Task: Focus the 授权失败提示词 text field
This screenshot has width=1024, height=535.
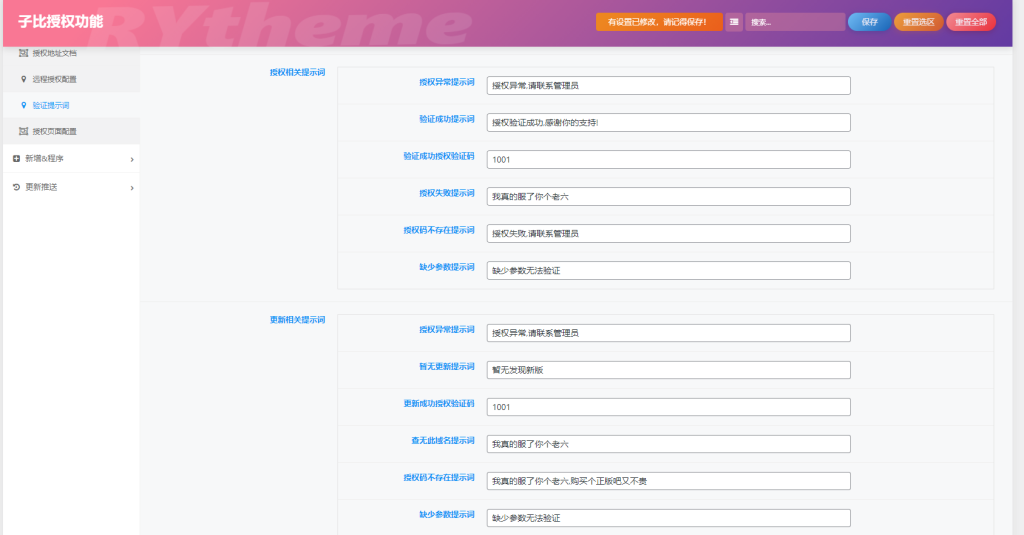Action: pos(668,196)
